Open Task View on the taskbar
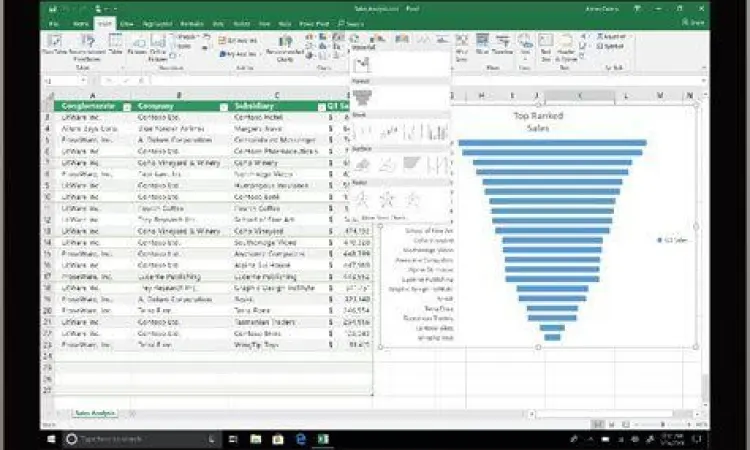The width and height of the screenshot is (750, 450). (x=233, y=439)
